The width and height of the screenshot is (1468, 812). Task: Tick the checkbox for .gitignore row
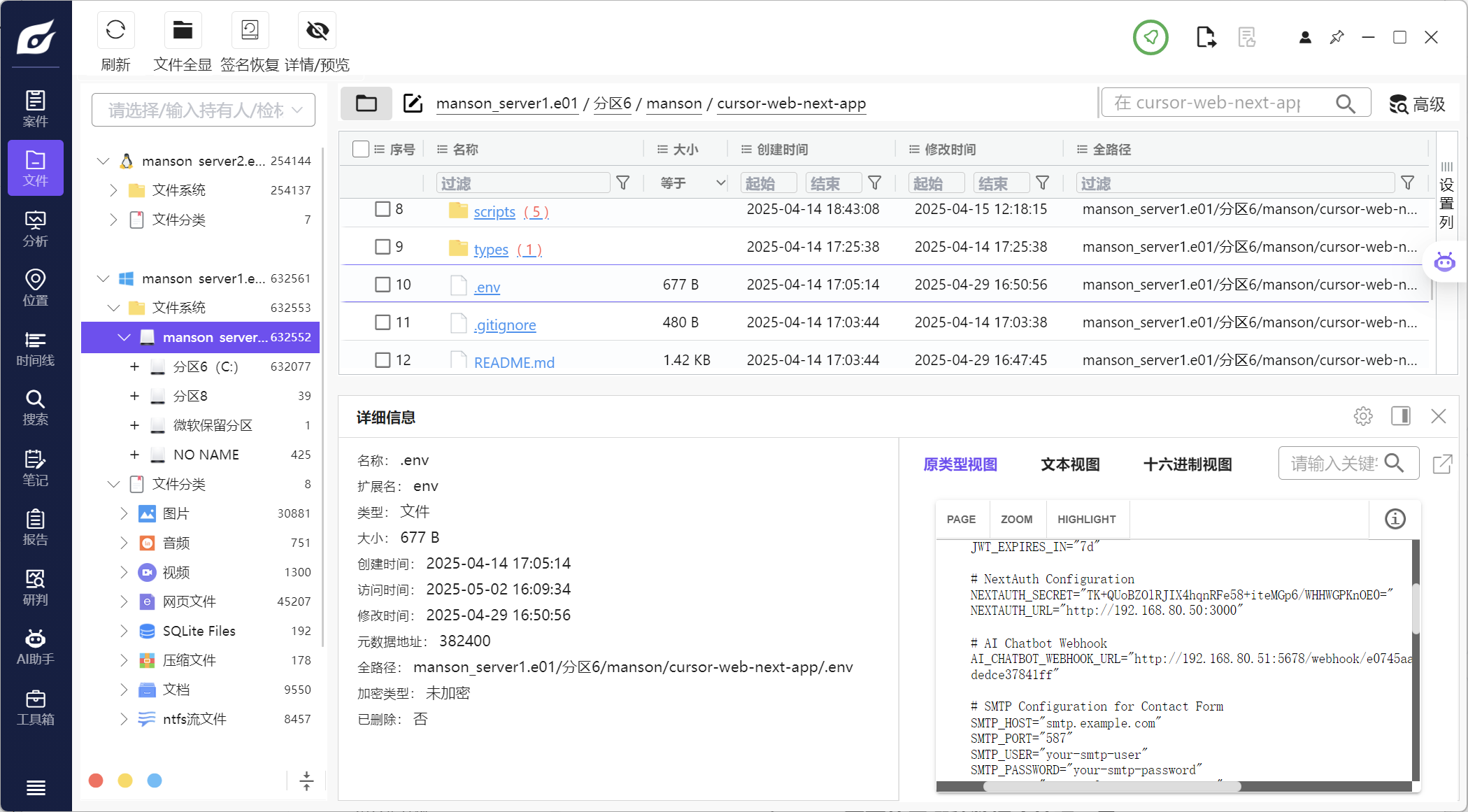pos(383,322)
